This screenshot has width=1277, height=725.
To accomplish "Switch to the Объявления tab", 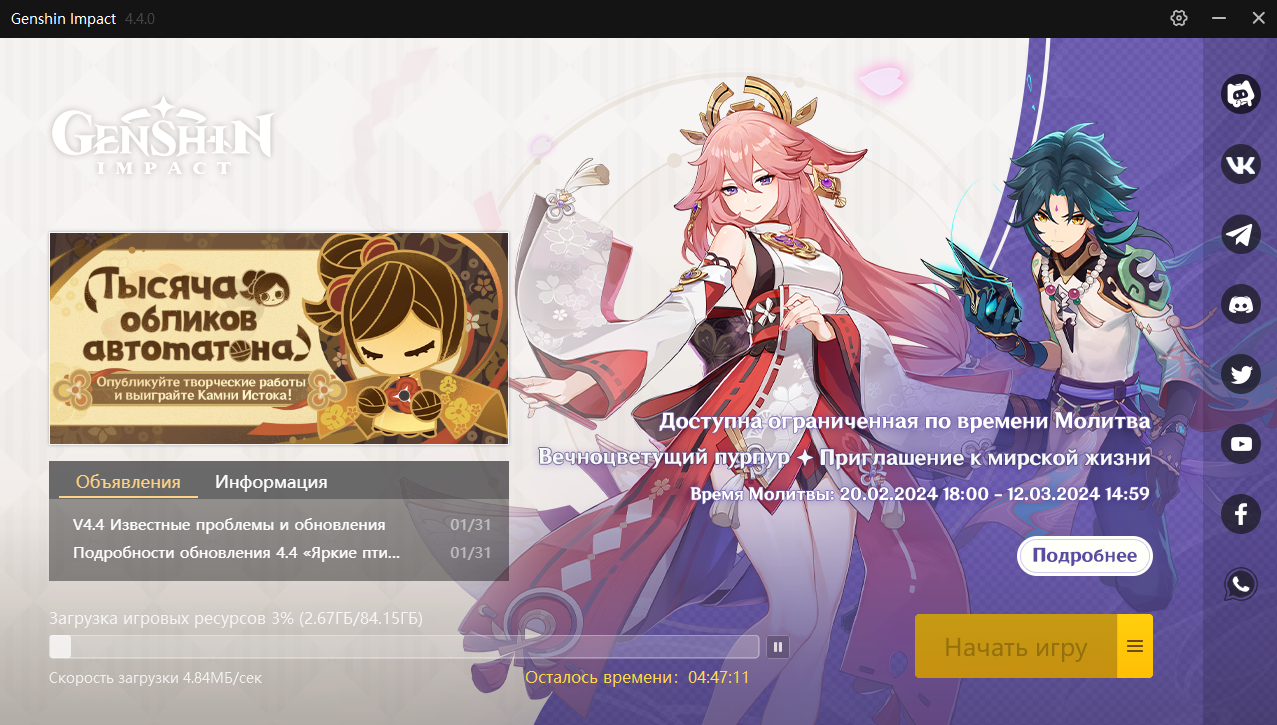I will [128, 482].
